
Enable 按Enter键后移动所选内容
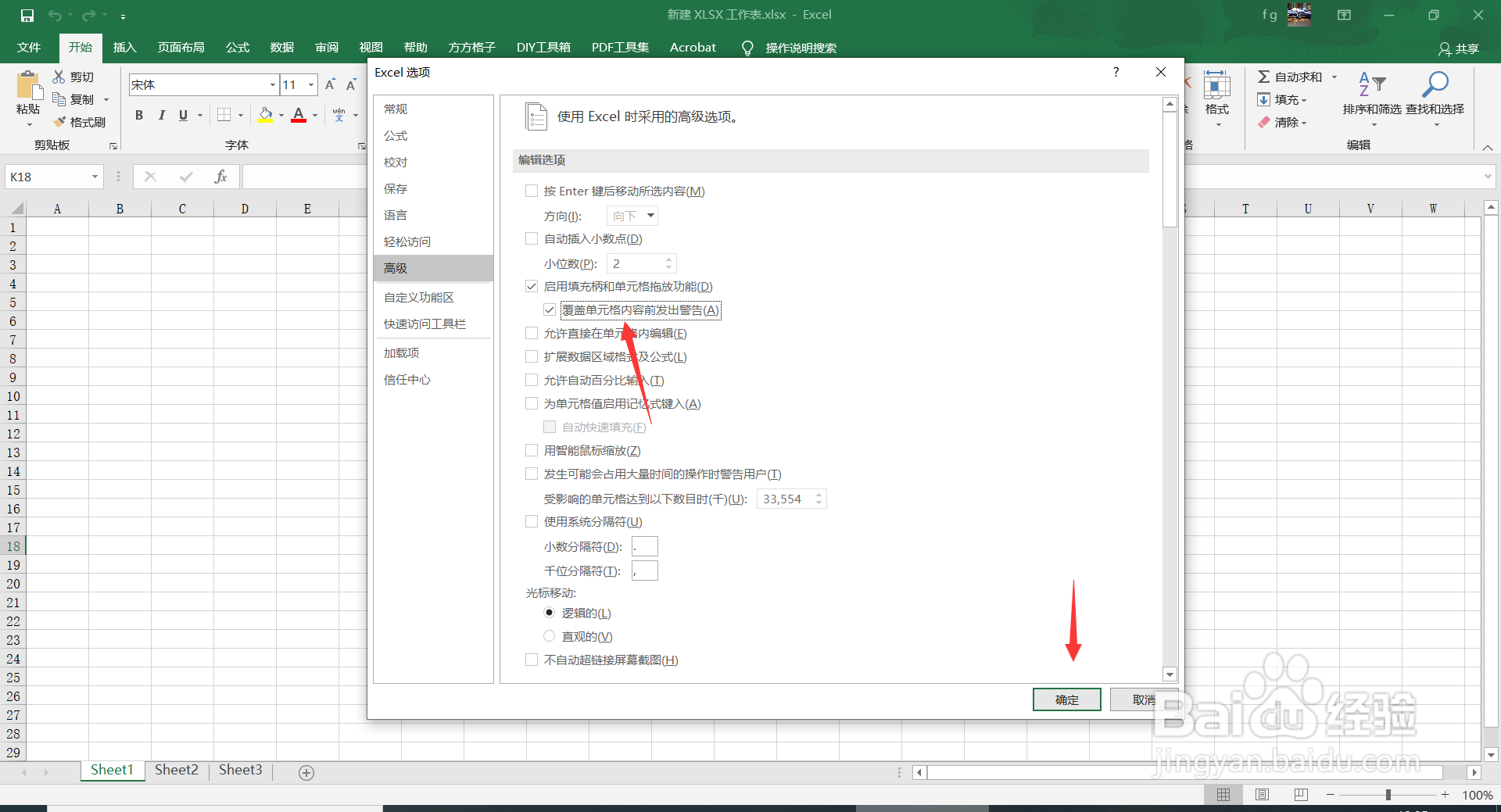tap(531, 191)
